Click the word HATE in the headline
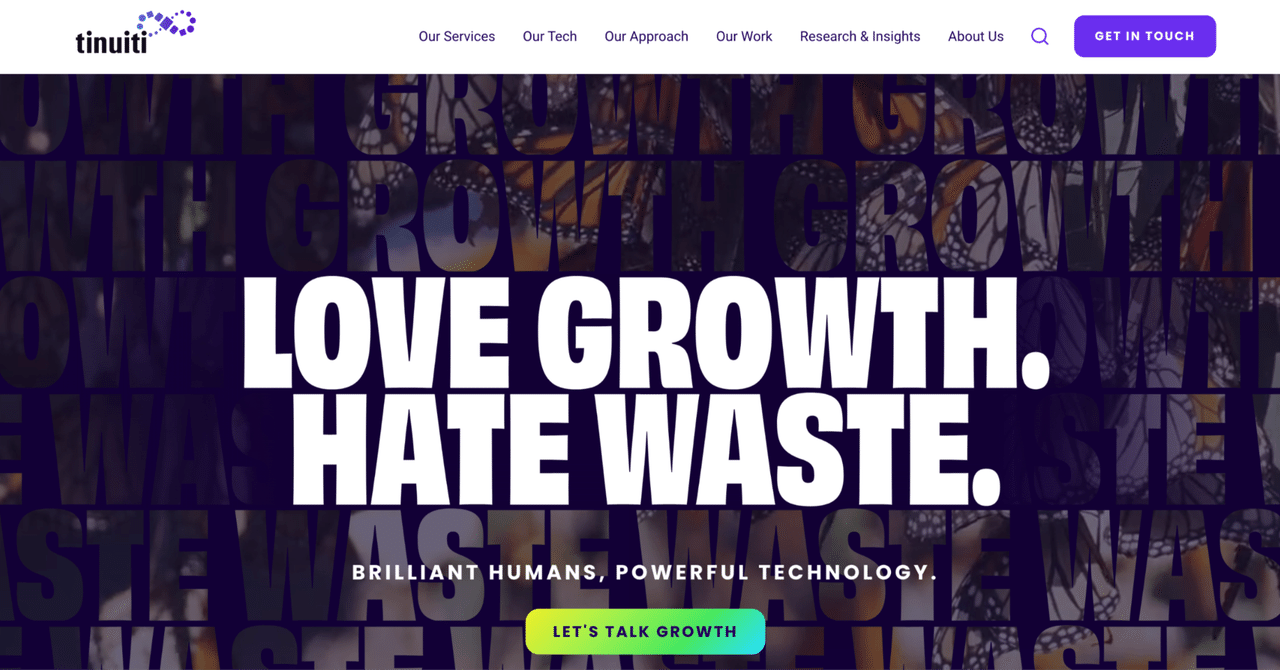This screenshot has width=1280, height=670. [x=421, y=449]
